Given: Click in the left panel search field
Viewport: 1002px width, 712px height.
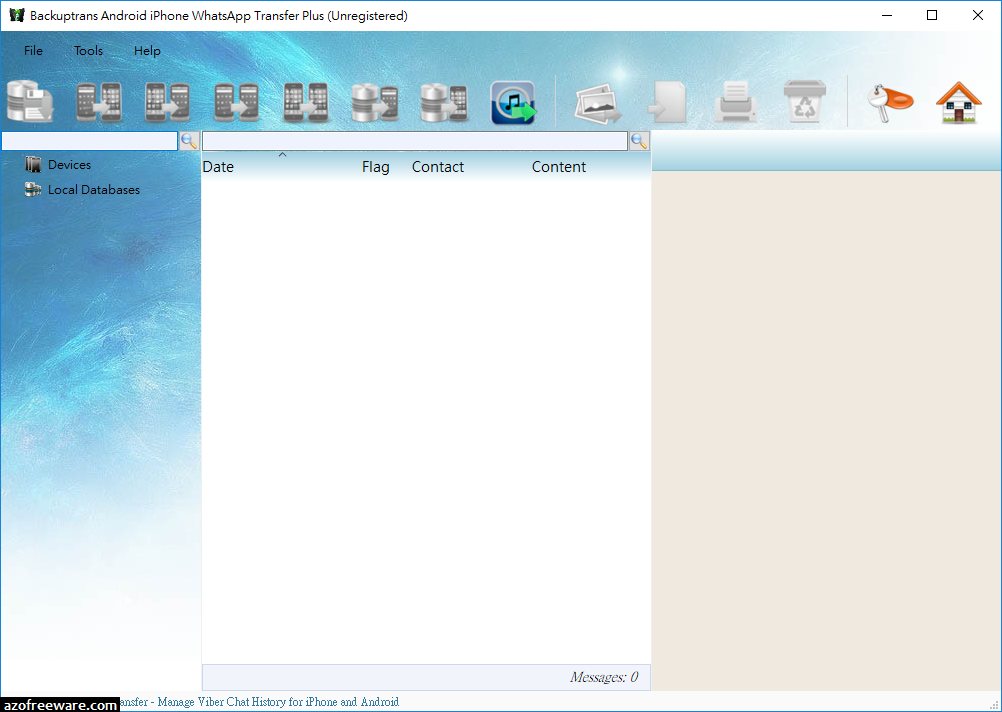Looking at the screenshot, I should click(x=89, y=141).
